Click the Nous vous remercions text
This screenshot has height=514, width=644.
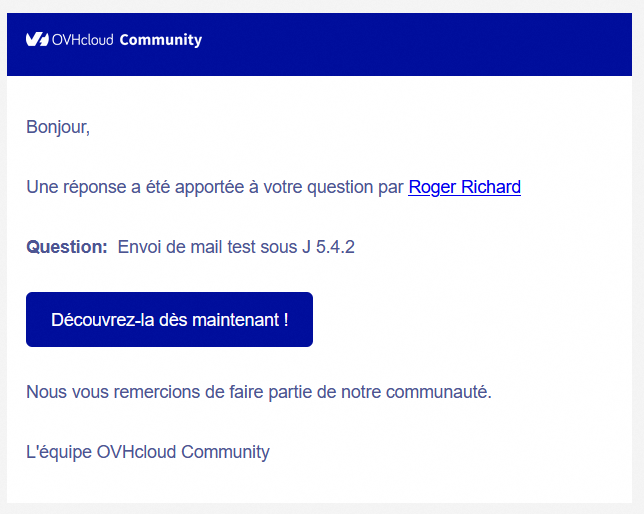[x=110, y=392]
